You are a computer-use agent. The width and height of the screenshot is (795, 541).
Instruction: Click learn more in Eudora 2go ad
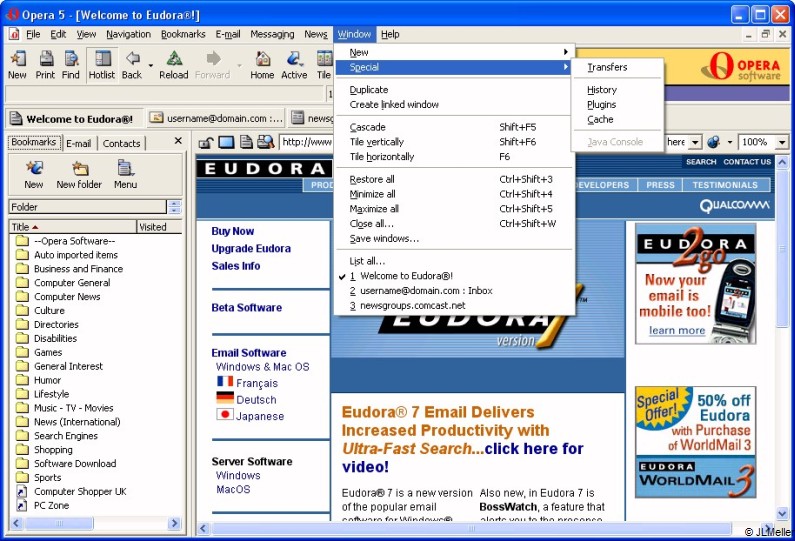pos(677,331)
